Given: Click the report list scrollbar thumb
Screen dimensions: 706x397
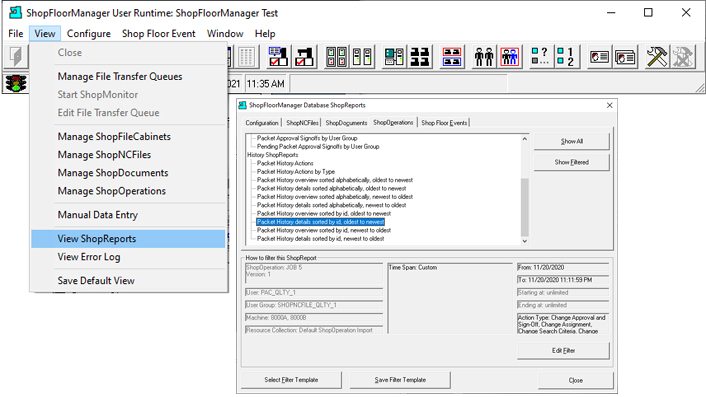Looking at the screenshot, I should (525, 207).
